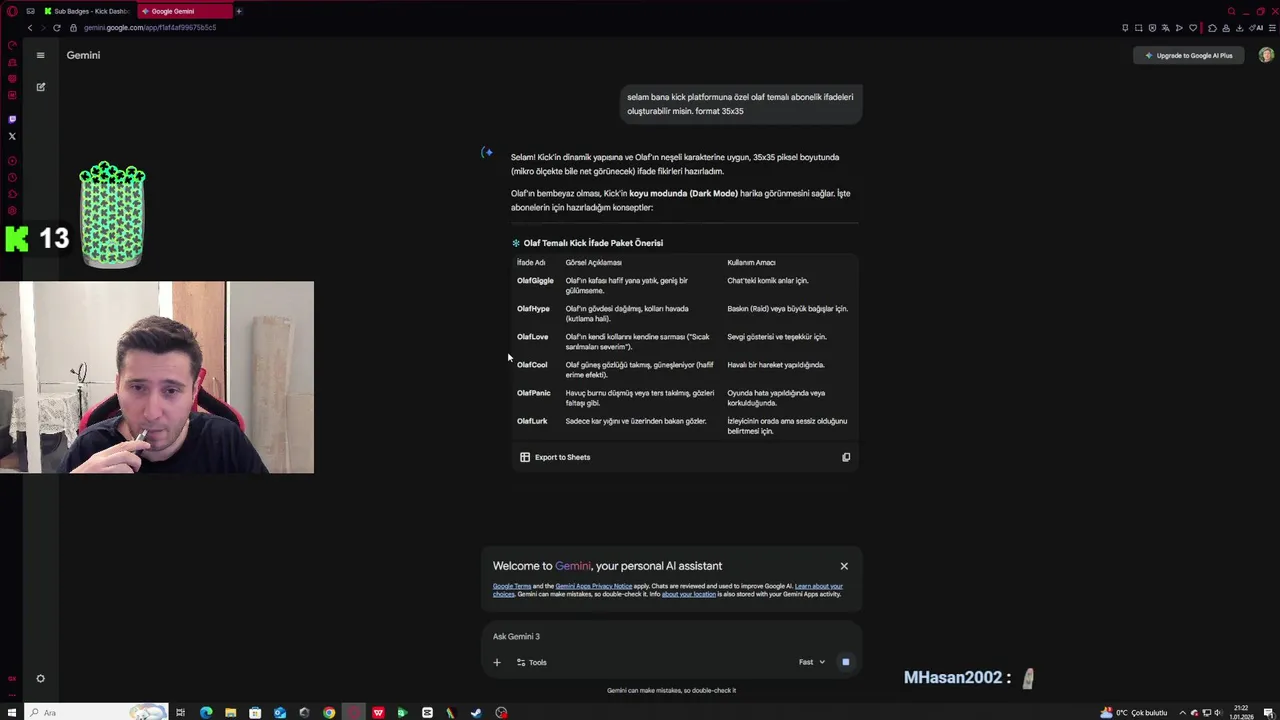Focus the Ask Gemini 3 prompt field
This screenshot has height=720, width=1280.
670,636
